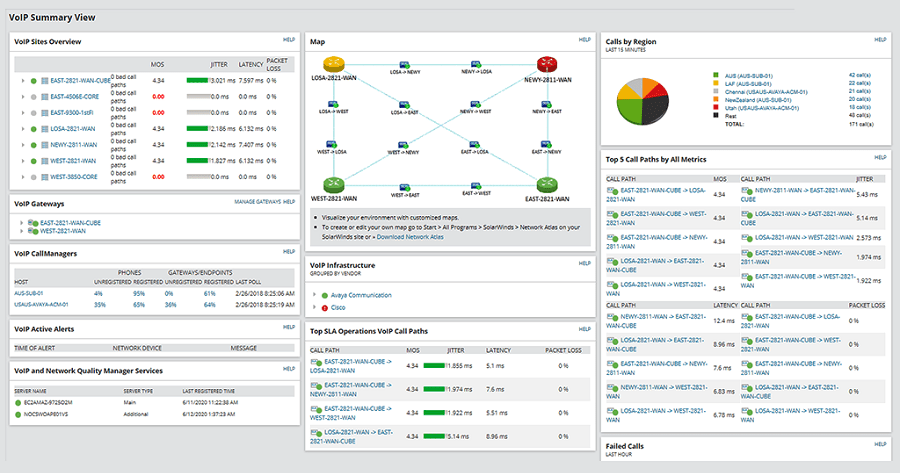Click the Download Network Atlas link

point(408,236)
